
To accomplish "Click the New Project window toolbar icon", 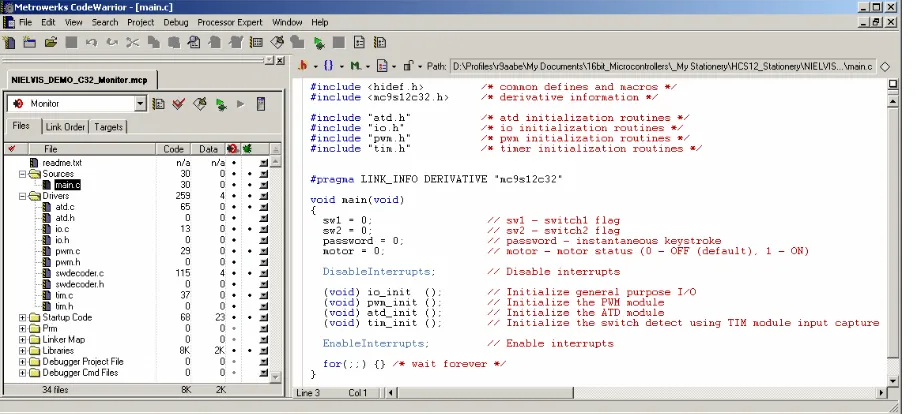I will 29,42.
